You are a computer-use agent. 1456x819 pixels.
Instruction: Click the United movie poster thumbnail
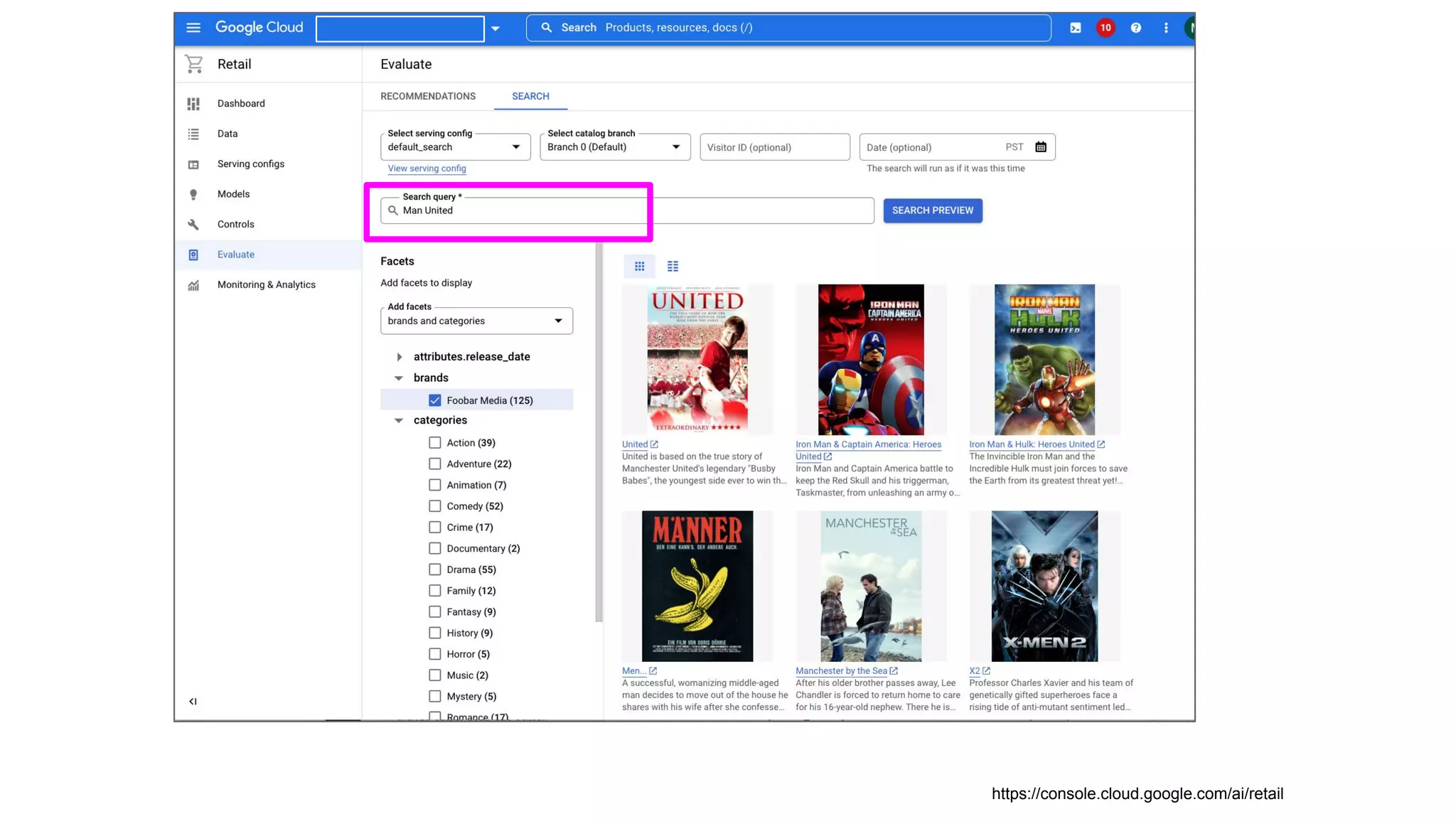pos(697,360)
